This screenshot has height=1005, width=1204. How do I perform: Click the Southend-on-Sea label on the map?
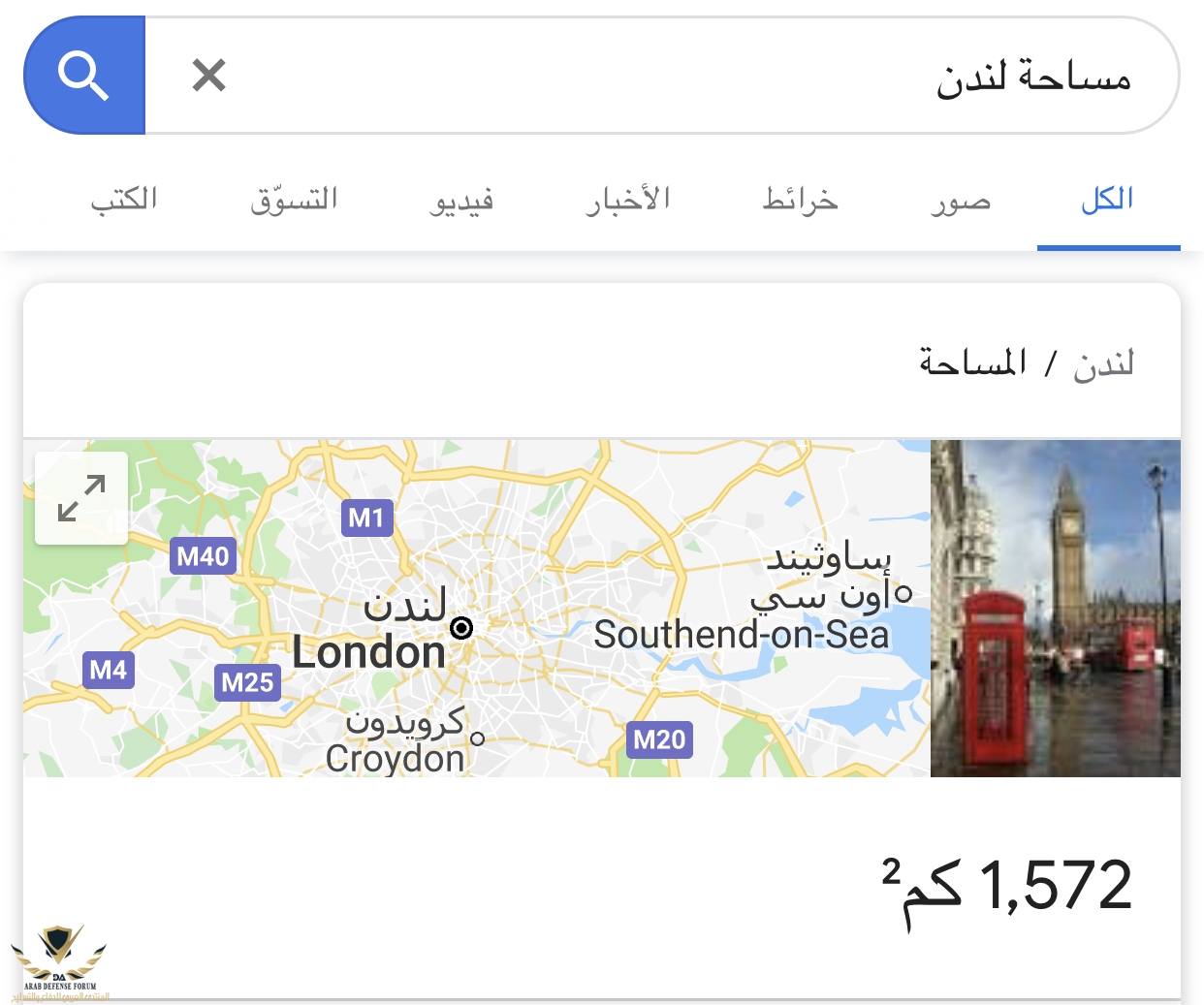(x=742, y=636)
